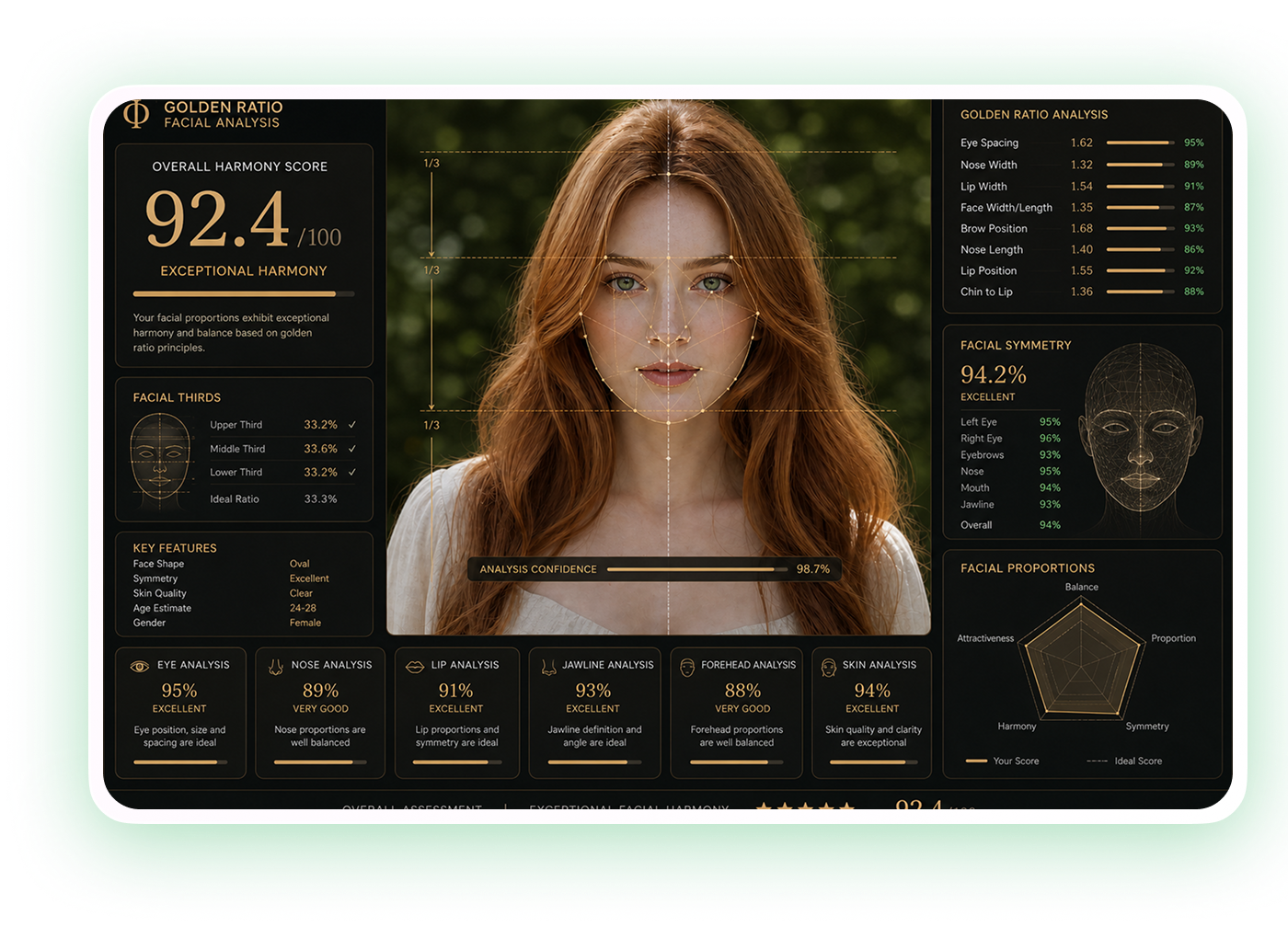Image resolution: width=1288 pixels, height=927 pixels.
Task: Click the Gender value Female
Action: 305,623
